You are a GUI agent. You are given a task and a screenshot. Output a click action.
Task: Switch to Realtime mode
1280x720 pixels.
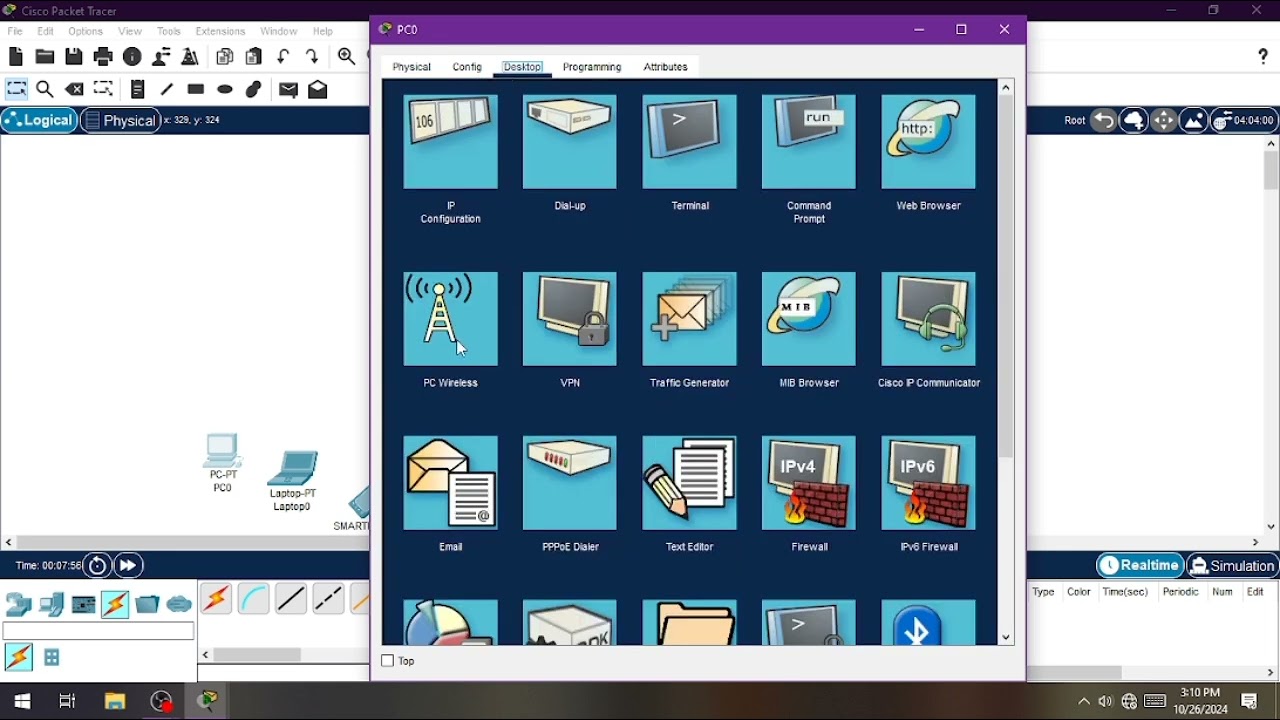pos(1139,566)
